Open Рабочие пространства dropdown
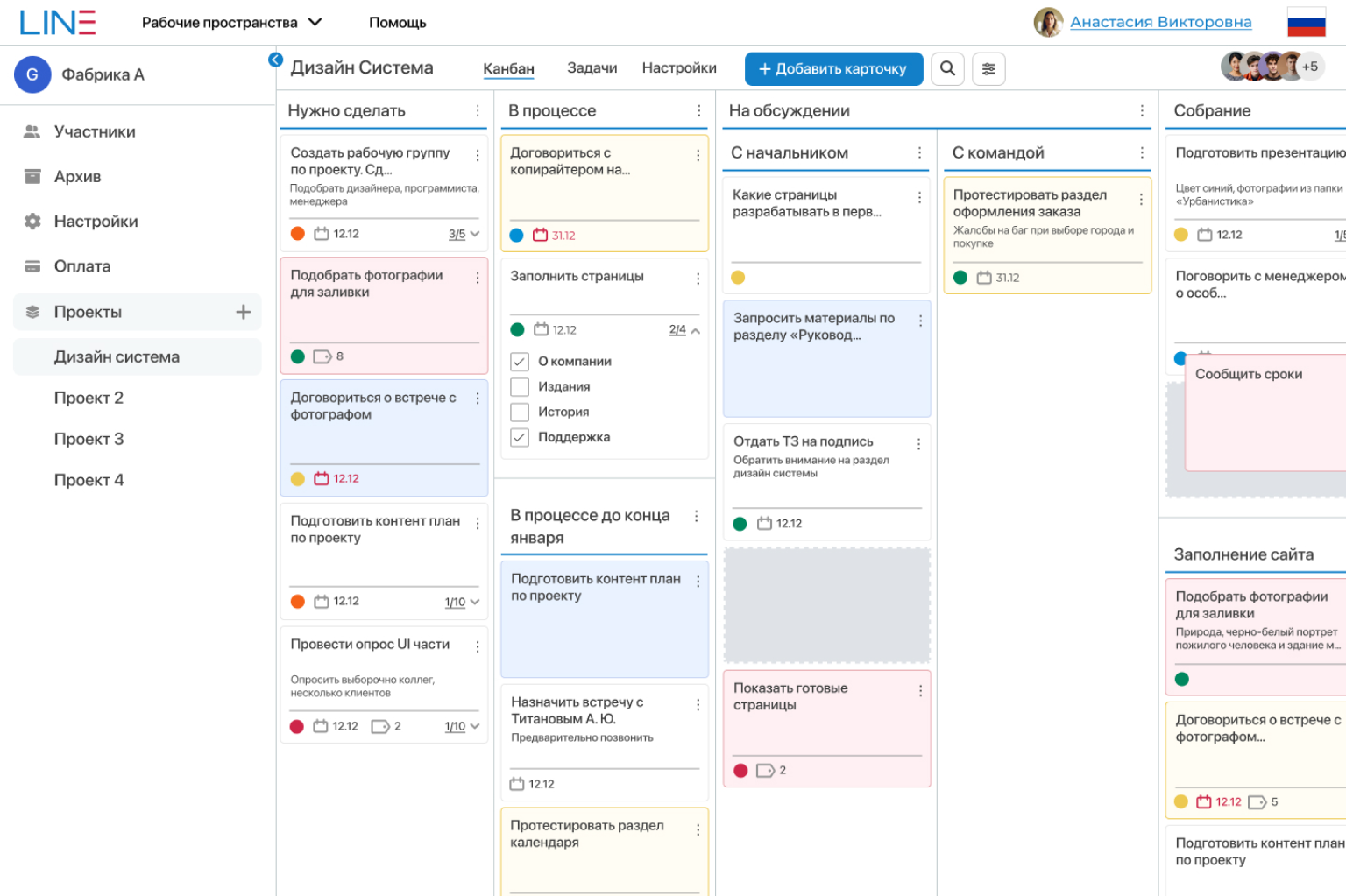 231,23
